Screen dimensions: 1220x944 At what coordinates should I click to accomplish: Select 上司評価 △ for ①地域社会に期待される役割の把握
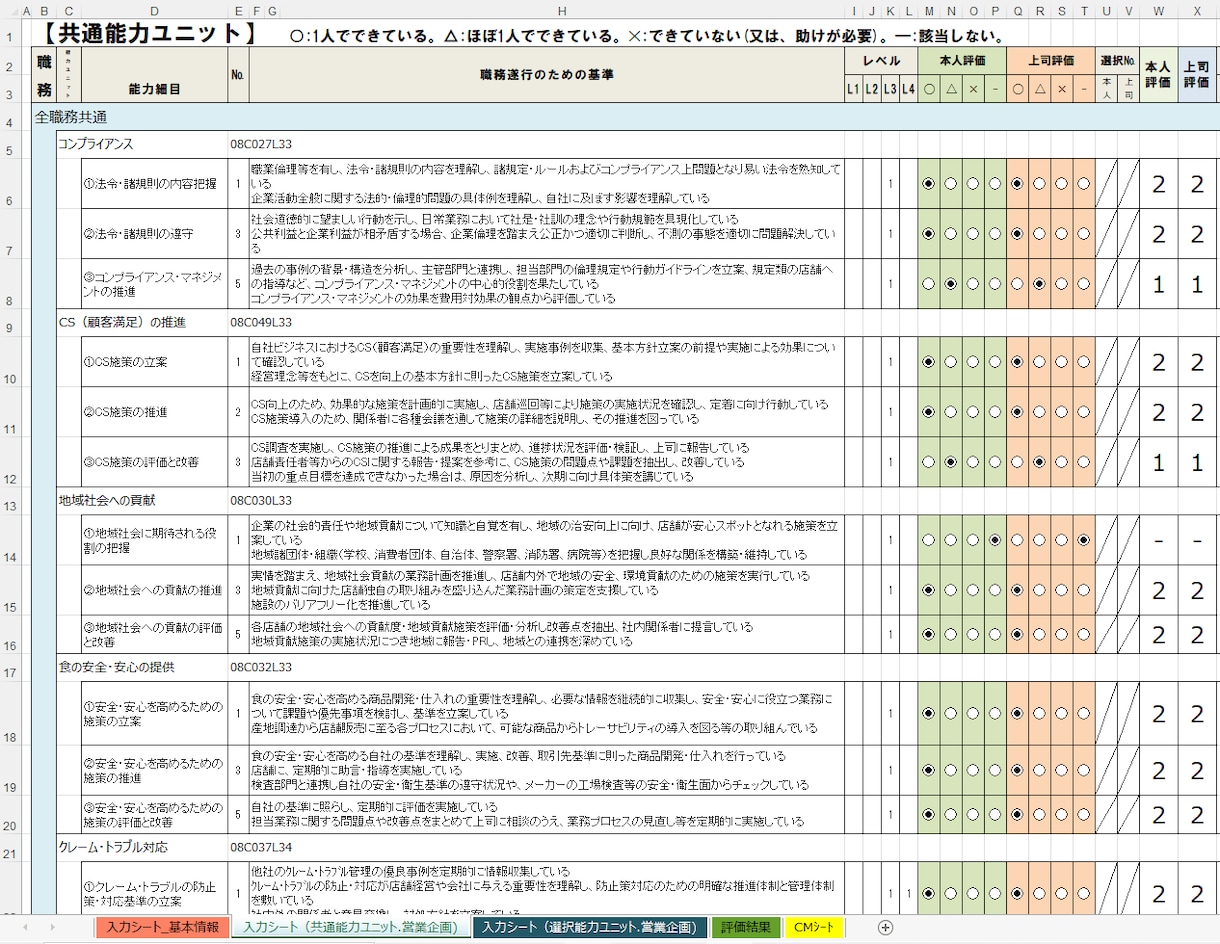[x=1040, y=540]
